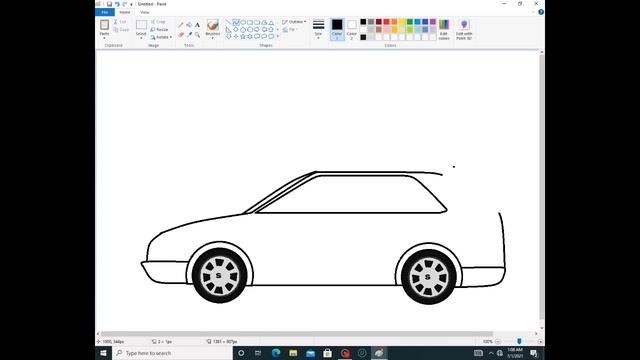
Task: Open the Edit colors dialog
Action: click(444, 30)
